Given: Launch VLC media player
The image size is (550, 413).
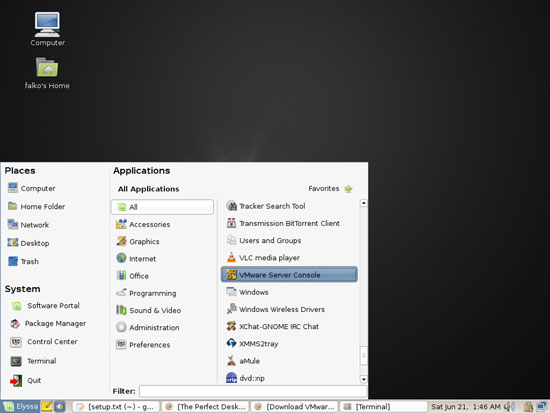Looking at the screenshot, I should pos(289,258).
